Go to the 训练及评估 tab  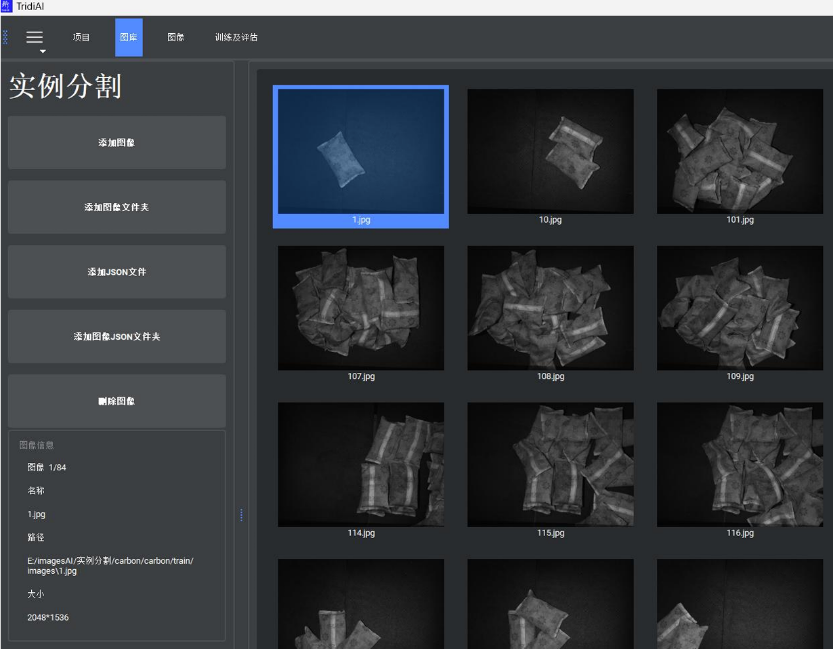236,38
